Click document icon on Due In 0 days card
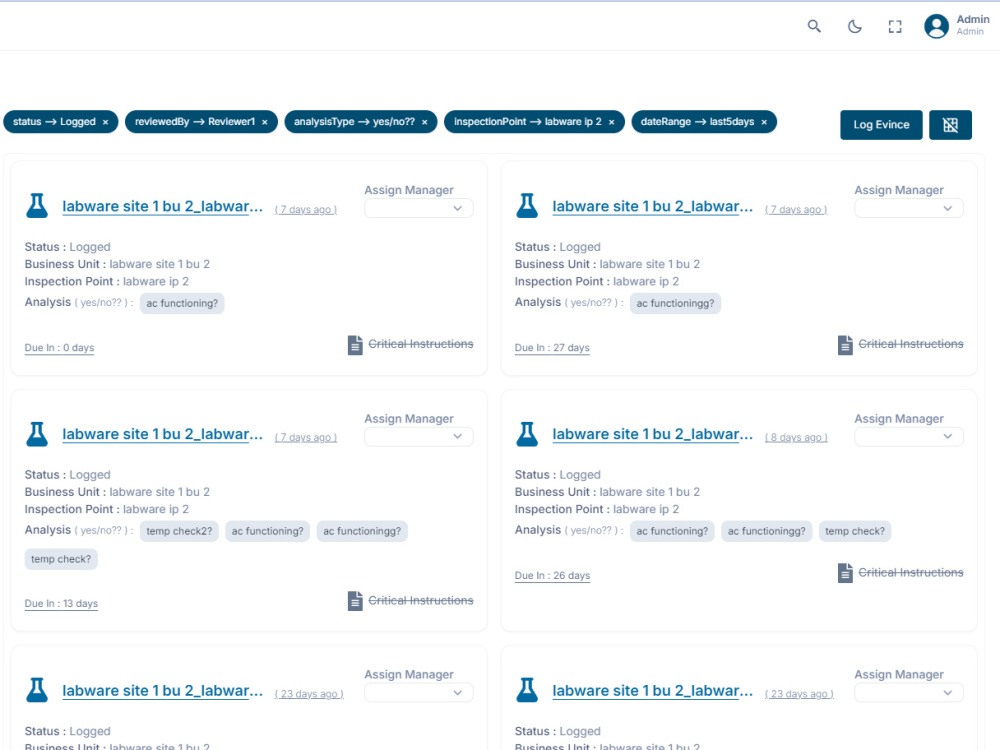1000x750 pixels. coord(355,345)
